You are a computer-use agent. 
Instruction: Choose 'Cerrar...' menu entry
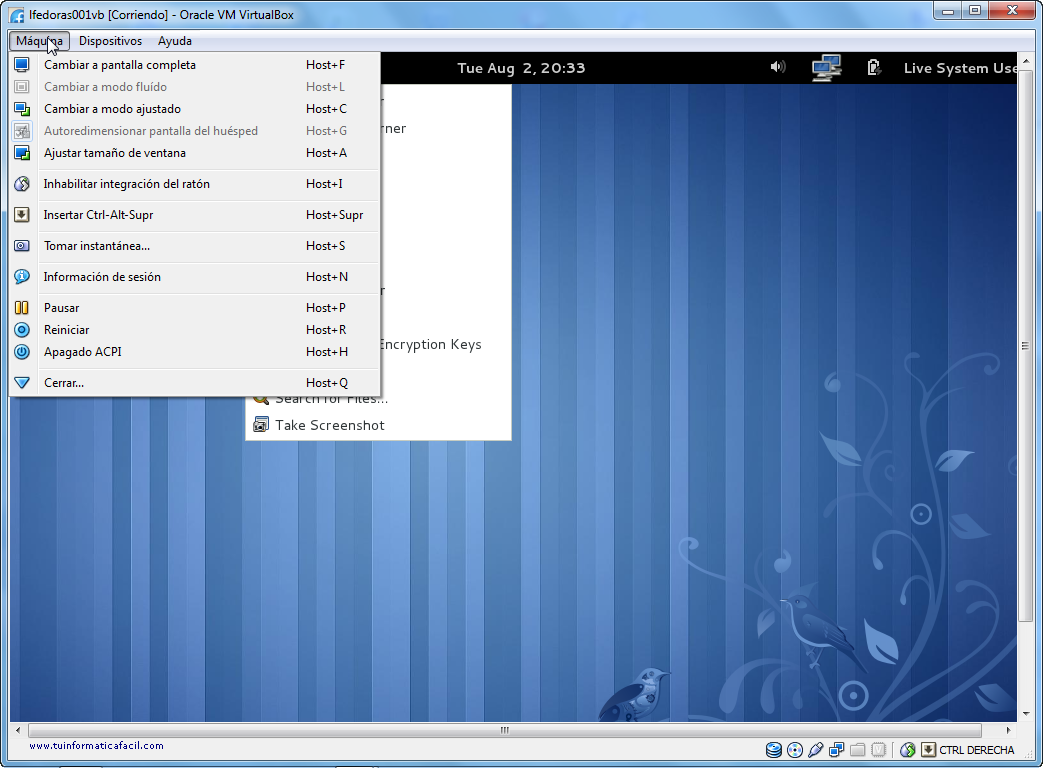point(194,383)
